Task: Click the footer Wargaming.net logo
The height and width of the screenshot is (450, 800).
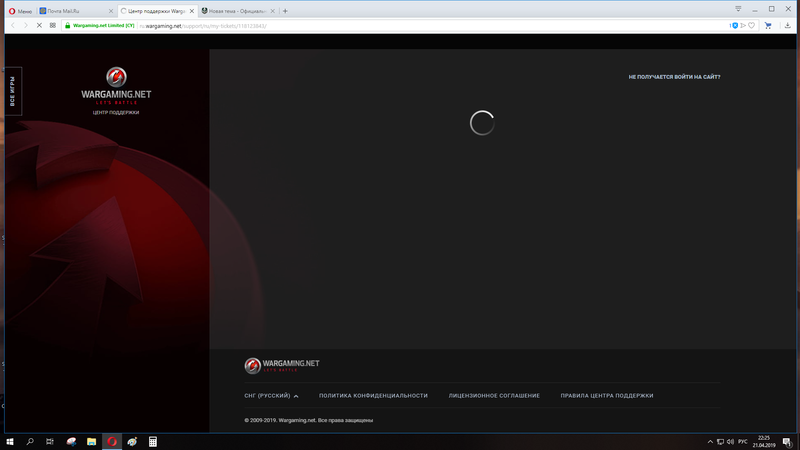Action: [x=282, y=365]
